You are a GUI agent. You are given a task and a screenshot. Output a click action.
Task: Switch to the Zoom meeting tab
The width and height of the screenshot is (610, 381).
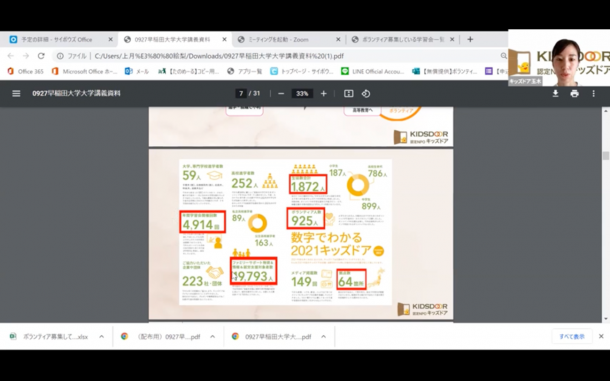tap(289, 39)
